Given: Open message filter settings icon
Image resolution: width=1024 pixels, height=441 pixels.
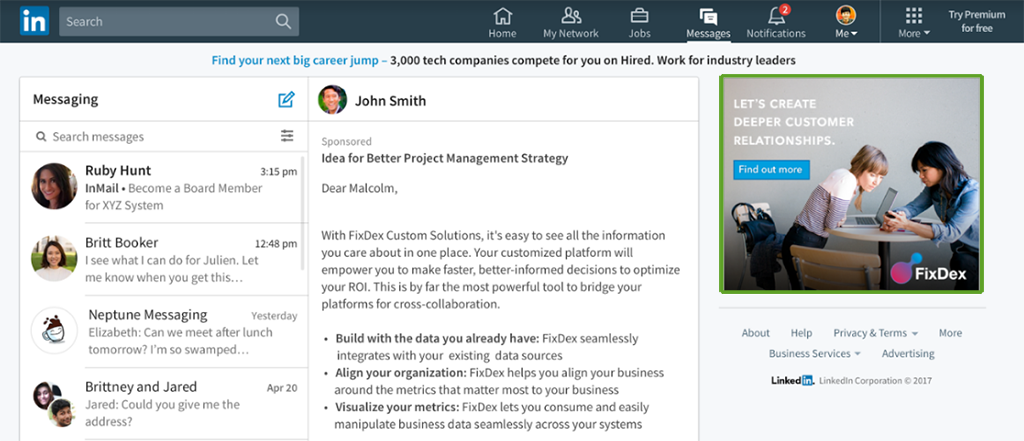Looking at the screenshot, I should (x=287, y=136).
